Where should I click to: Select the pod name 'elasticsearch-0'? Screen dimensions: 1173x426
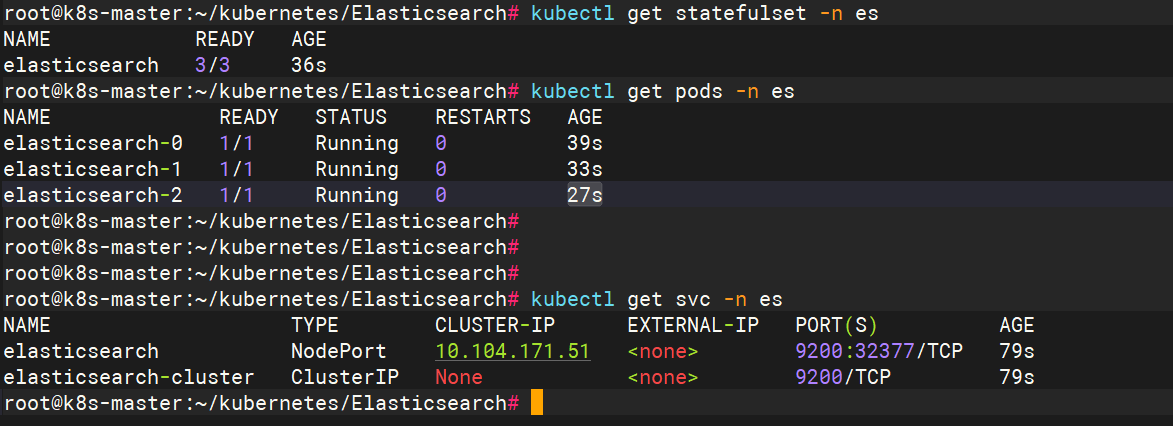[x=93, y=143]
